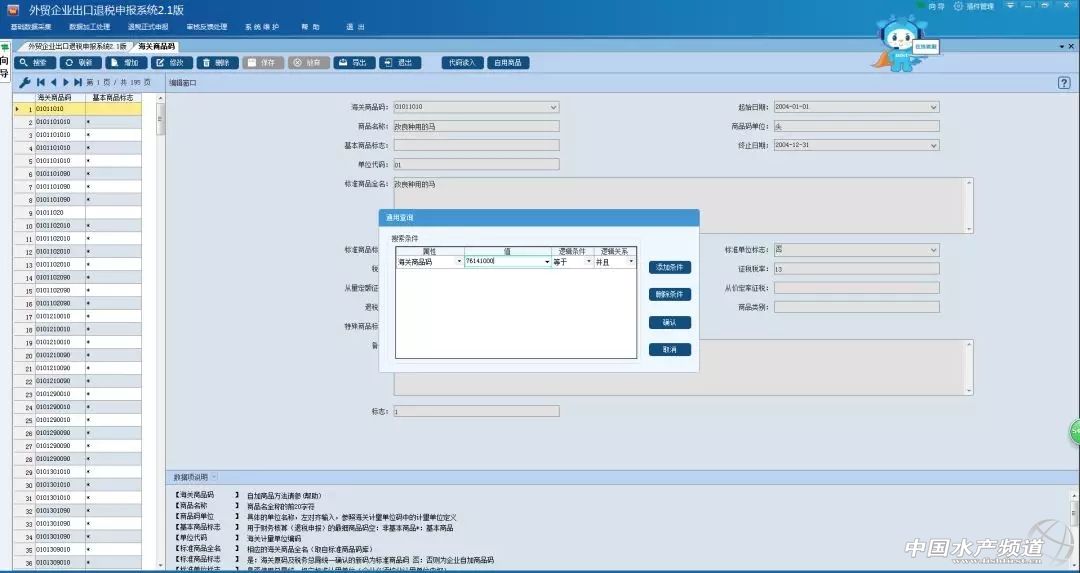Click the 添加条件 button
This screenshot has height=573, width=1080.
(669, 267)
